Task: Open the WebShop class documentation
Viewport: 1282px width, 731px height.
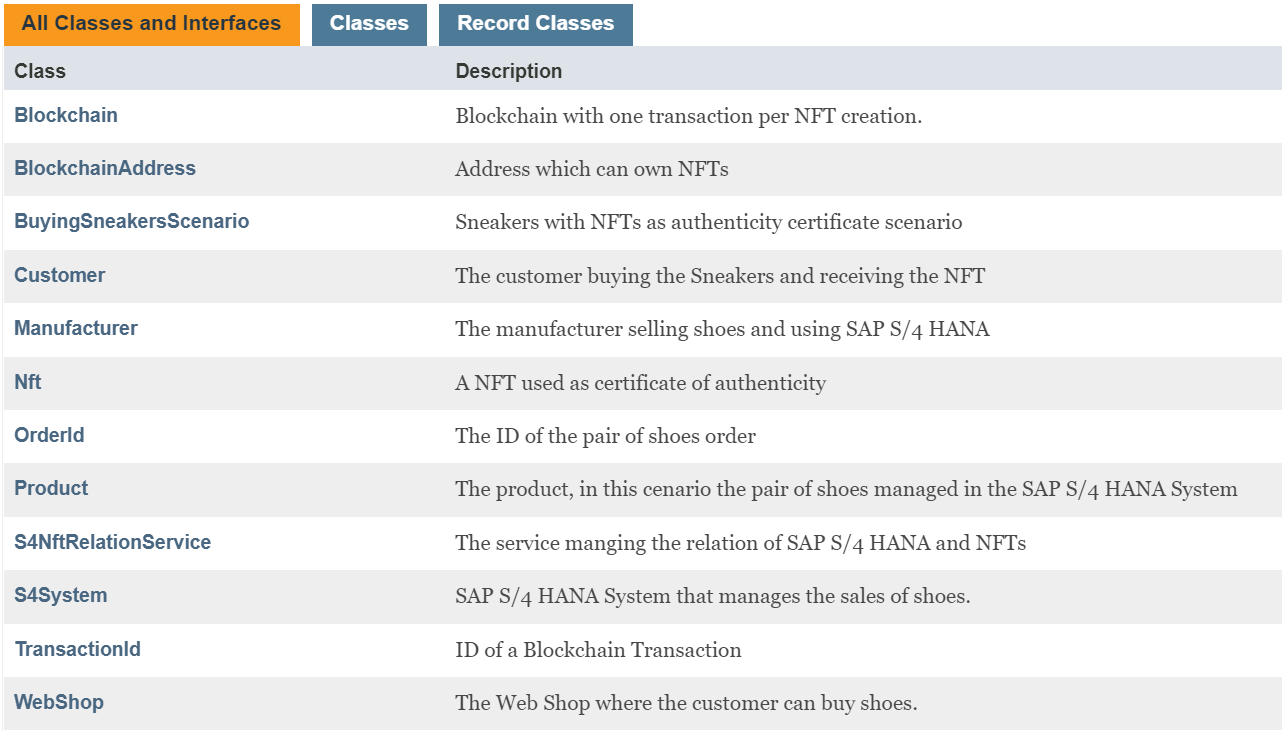Action: coord(59,701)
